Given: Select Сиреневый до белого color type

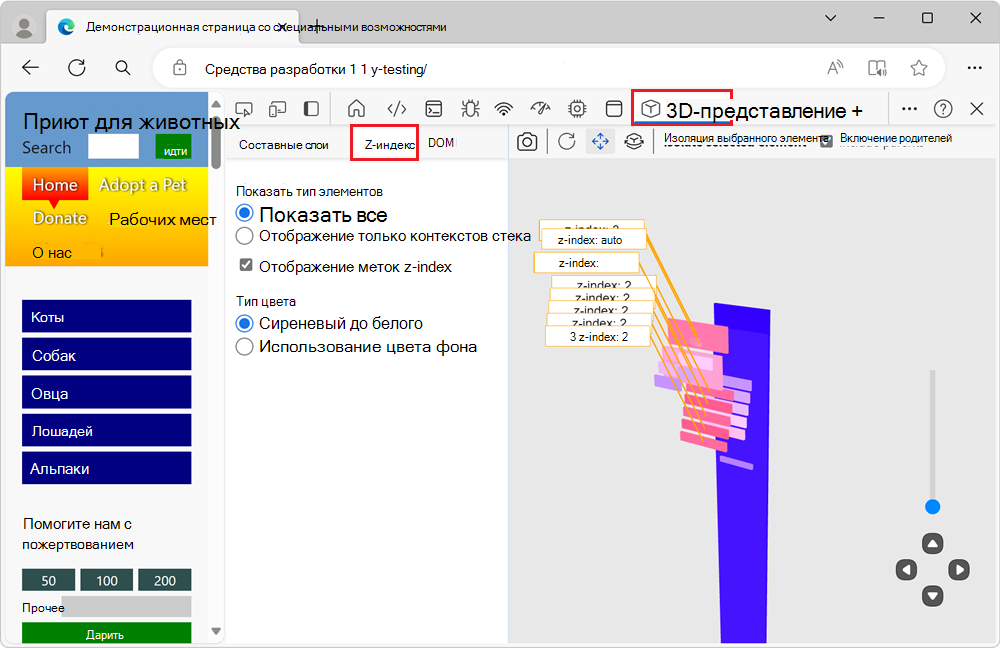Looking at the screenshot, I should point(244,323).
